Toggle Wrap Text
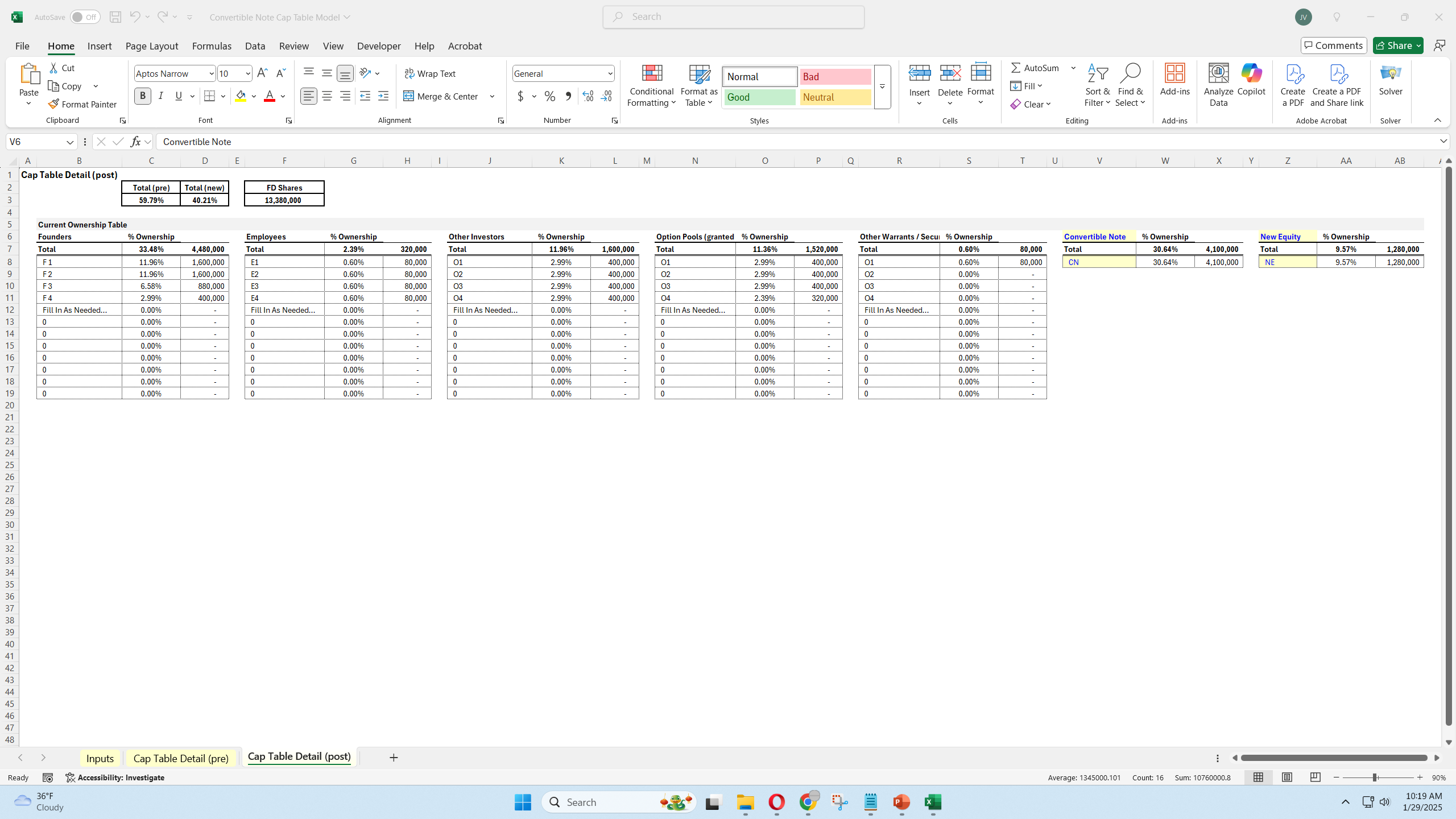1456x819 pixels. 430,73
